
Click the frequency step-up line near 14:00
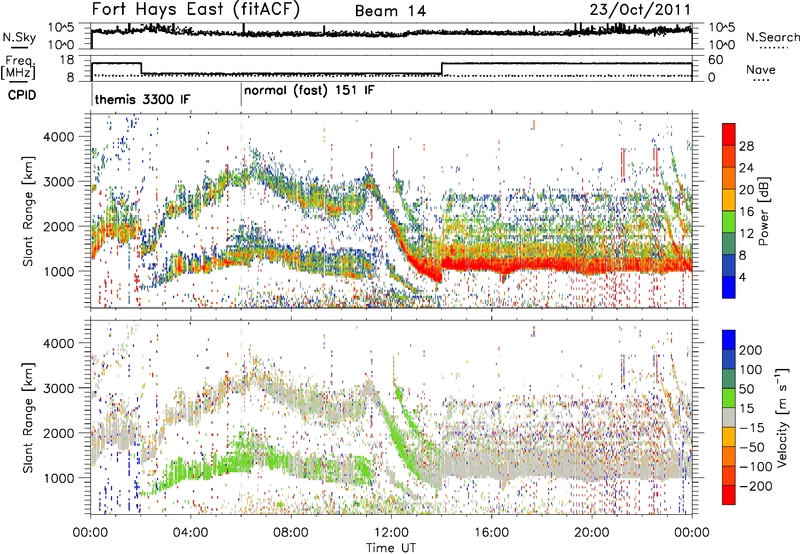tap(442, 69)
